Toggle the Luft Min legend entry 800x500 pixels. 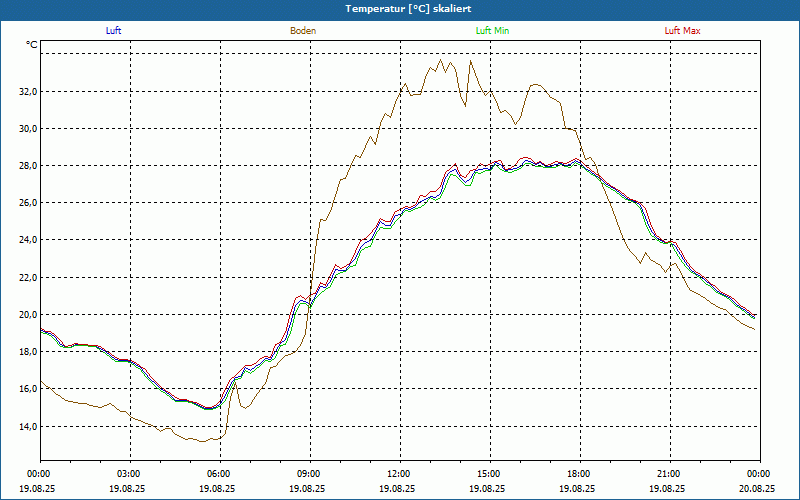pyautogui.click(x=493, y=31)
